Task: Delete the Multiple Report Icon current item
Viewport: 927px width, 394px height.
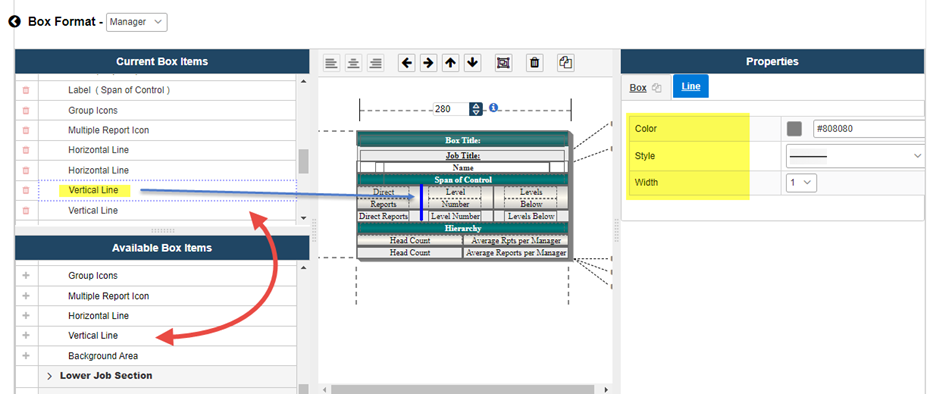Action: pyautogui.click(x=26, y=130)
